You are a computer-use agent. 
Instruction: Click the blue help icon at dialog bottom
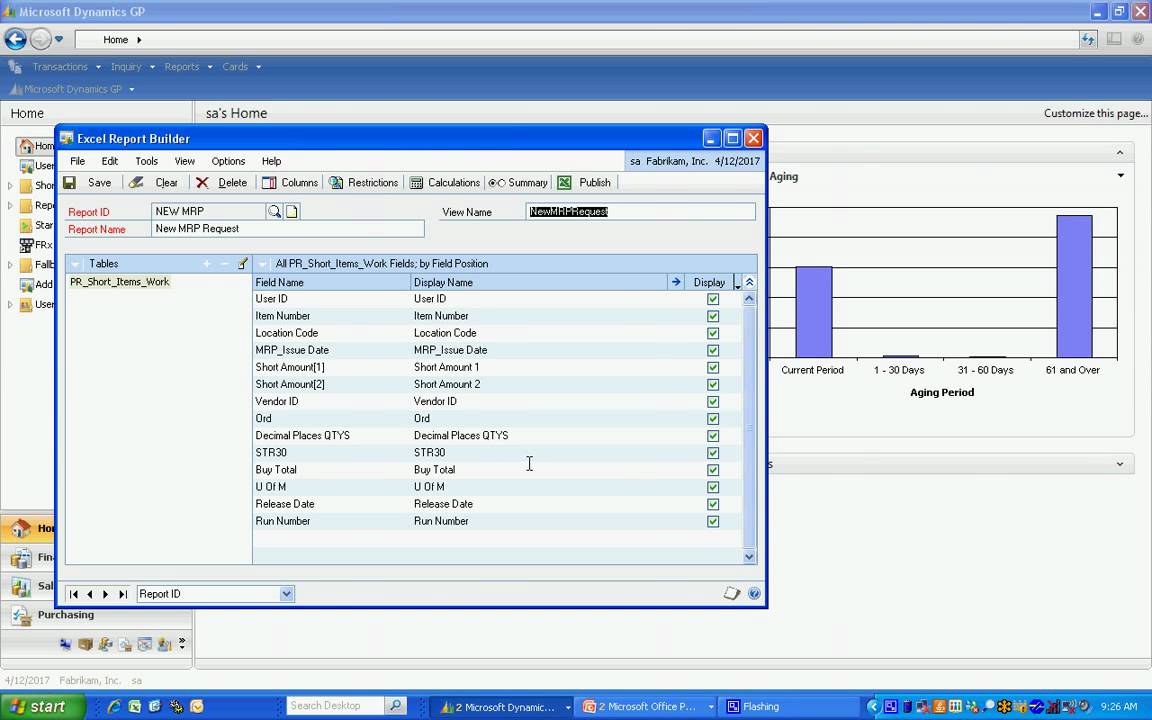click(x=754, y=593)
